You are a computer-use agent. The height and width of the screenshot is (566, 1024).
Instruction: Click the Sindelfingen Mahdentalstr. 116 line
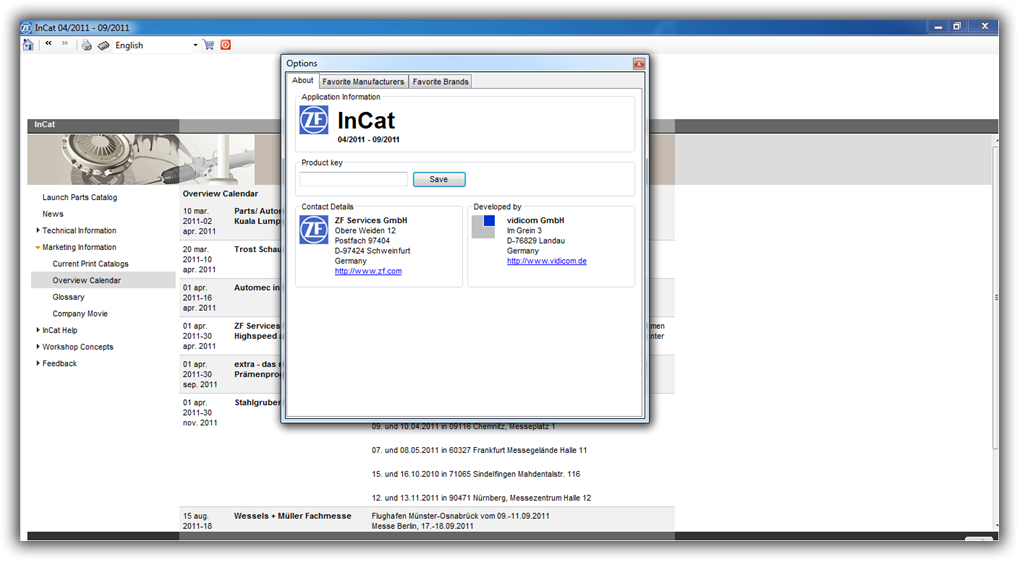click(x=476, y=474)
